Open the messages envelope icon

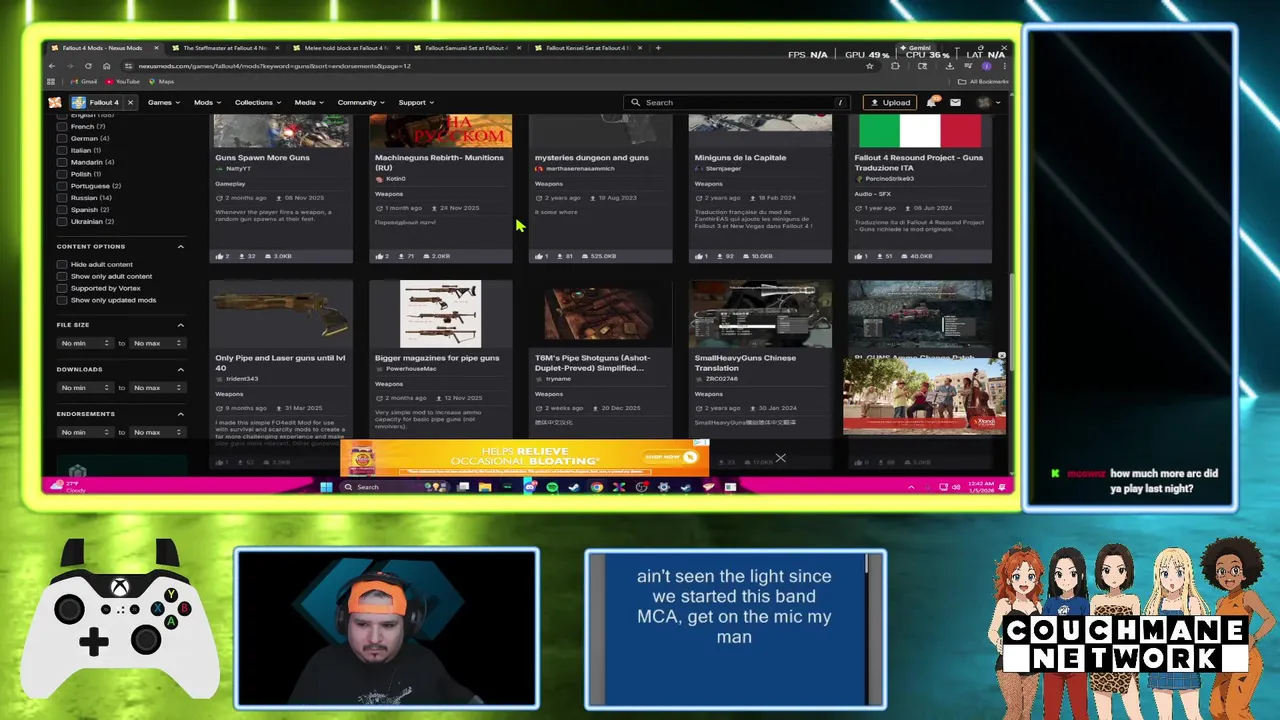coord(955,102)
